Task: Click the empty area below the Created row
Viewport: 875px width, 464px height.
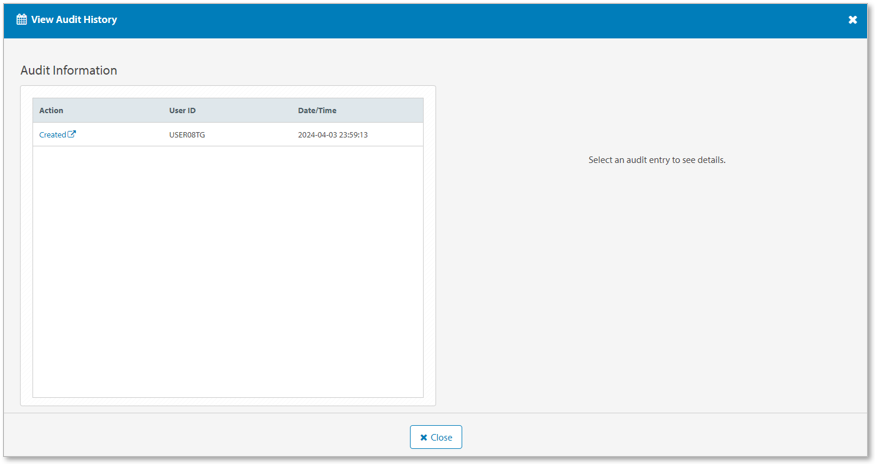Action: pyautogui.click(x=228, y=270)
